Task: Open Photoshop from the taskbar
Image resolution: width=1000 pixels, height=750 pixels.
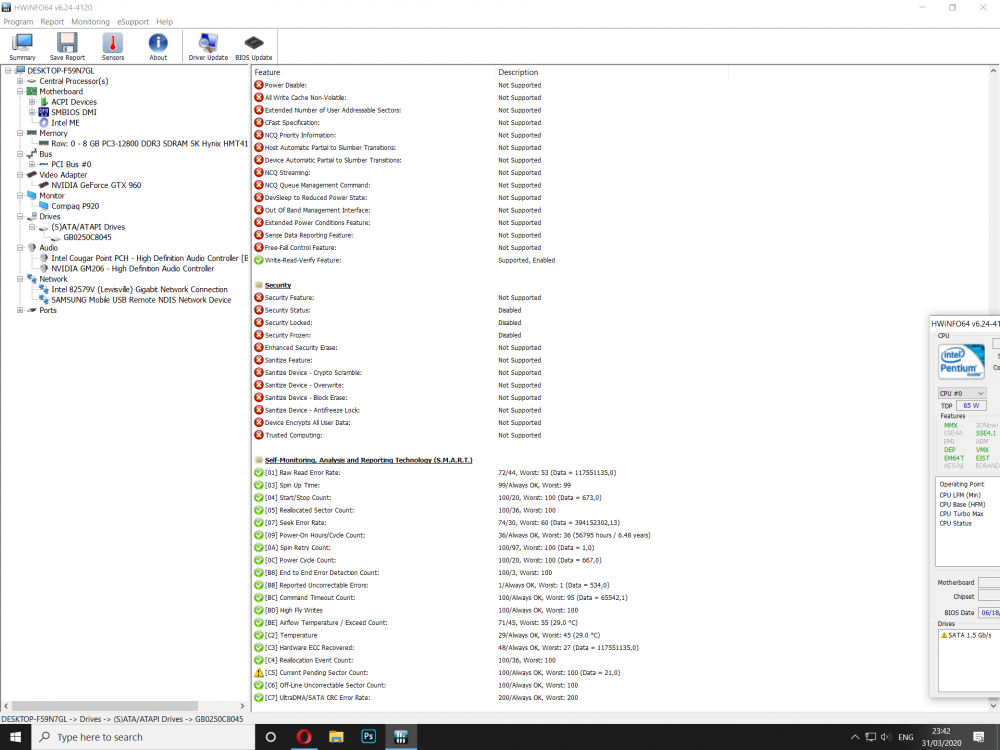Action: (369, 737)
